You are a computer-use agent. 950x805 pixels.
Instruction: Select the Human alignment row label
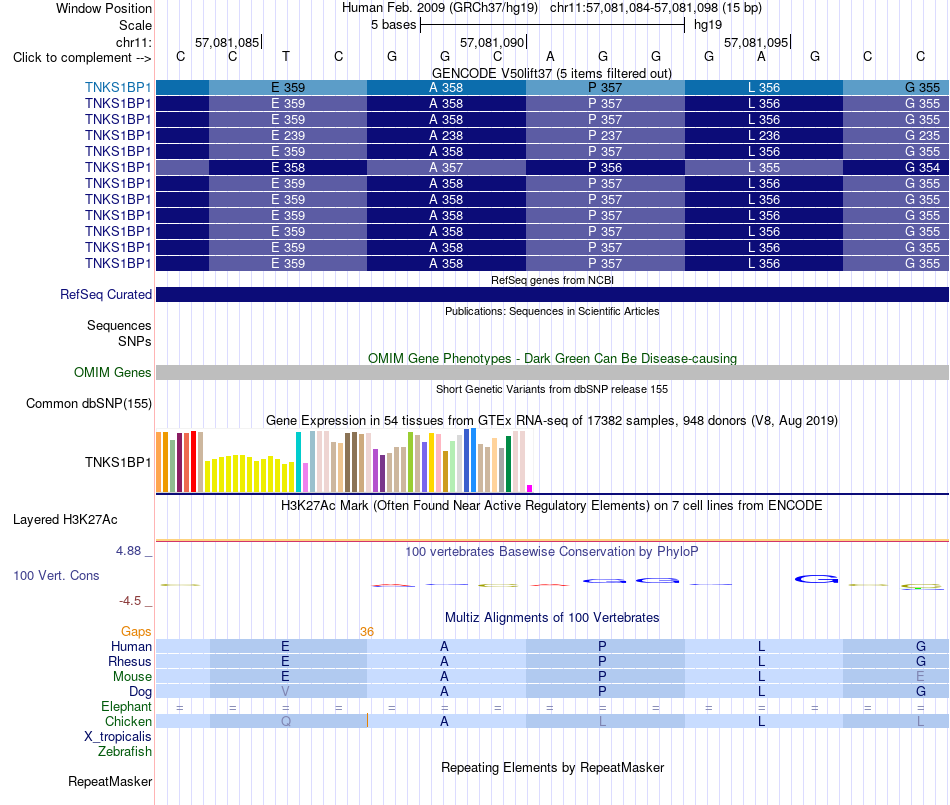click(x=131, y=646)
